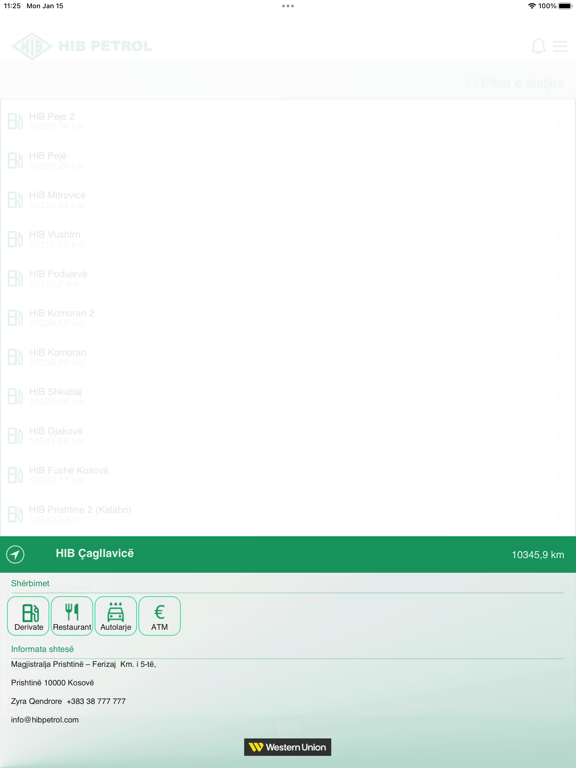This screenshot has height=768, width=576.
Task: Tap fuel pump icon for HIB Gjakovë
Action: [15, 435]
